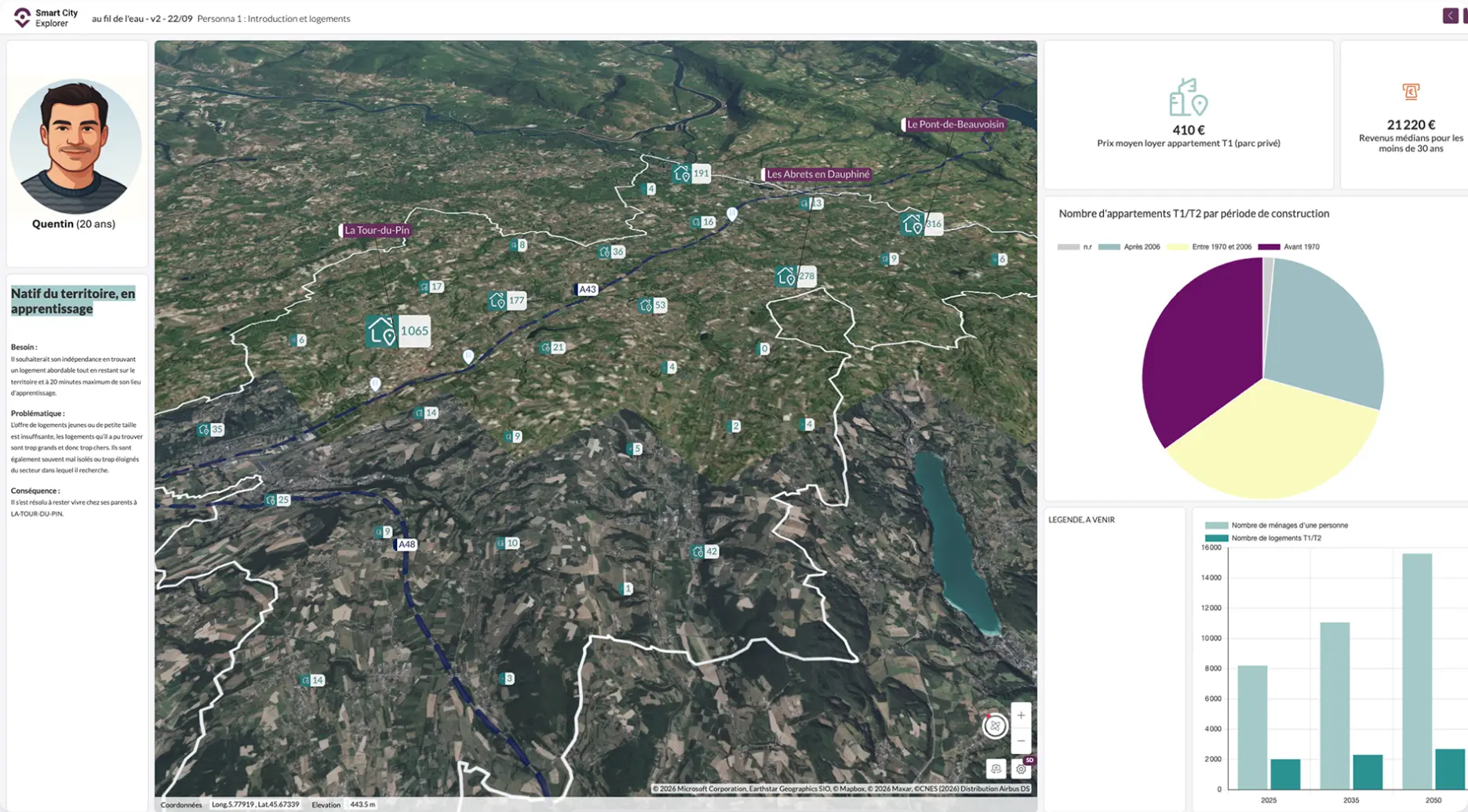
Task: Toggle 'Nombre de logements T1/T2' legend
Action: pos(1263,538)
